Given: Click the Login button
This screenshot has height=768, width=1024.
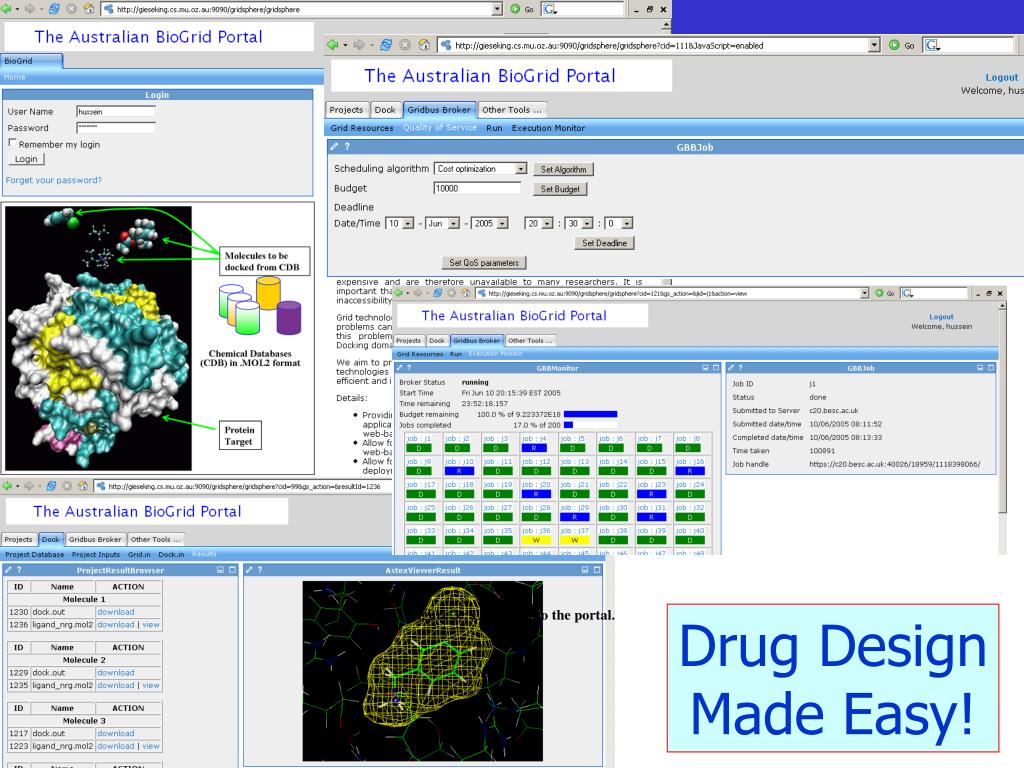Looking at the screenshot, I should (26, 159).
